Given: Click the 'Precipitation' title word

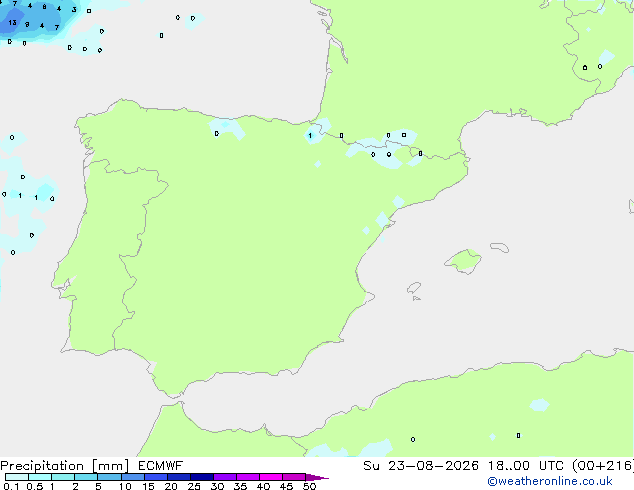Looking at the screenshot, I should tap(42, 466).
